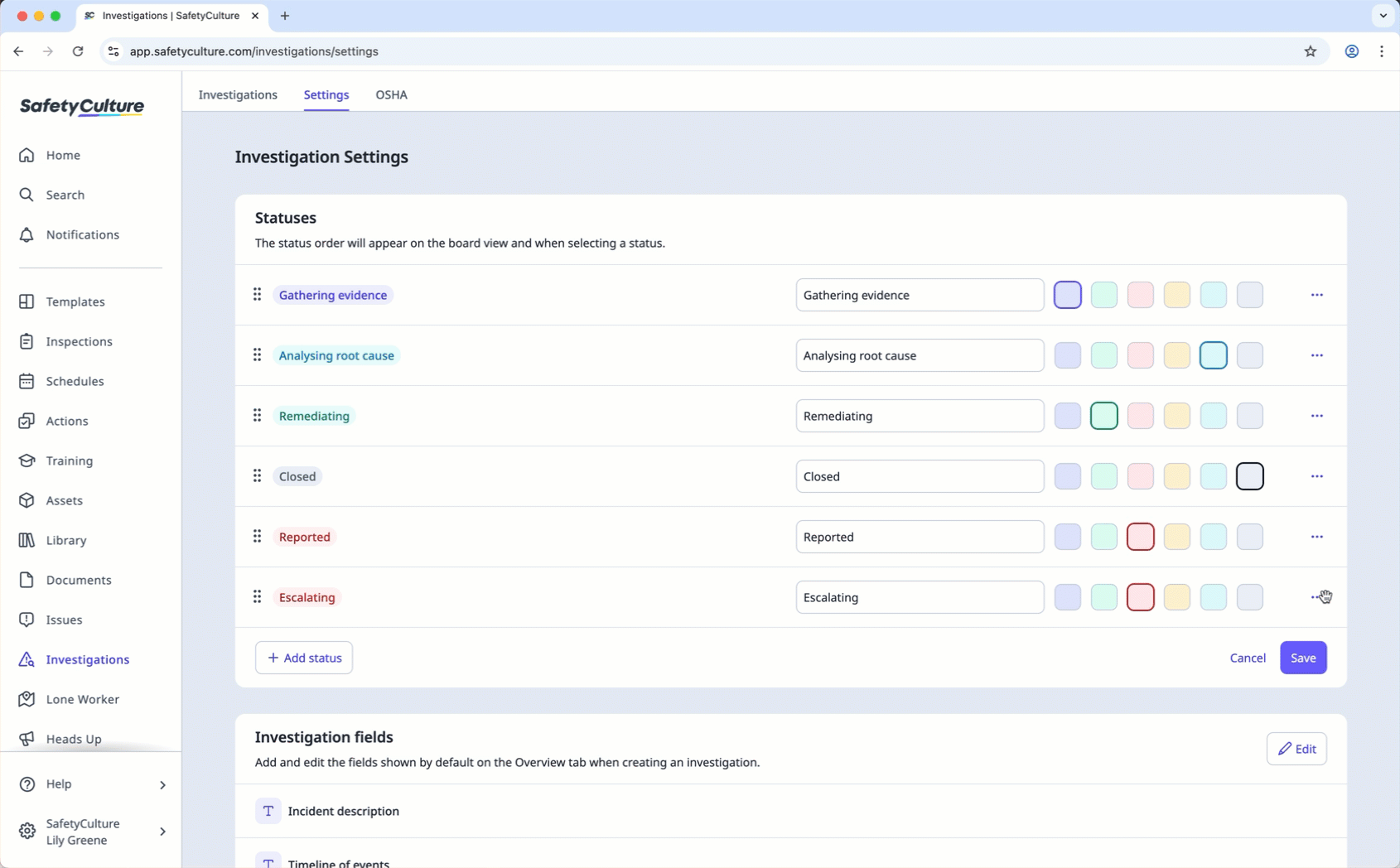Open browser profile icon

(x=1352, y=51)
